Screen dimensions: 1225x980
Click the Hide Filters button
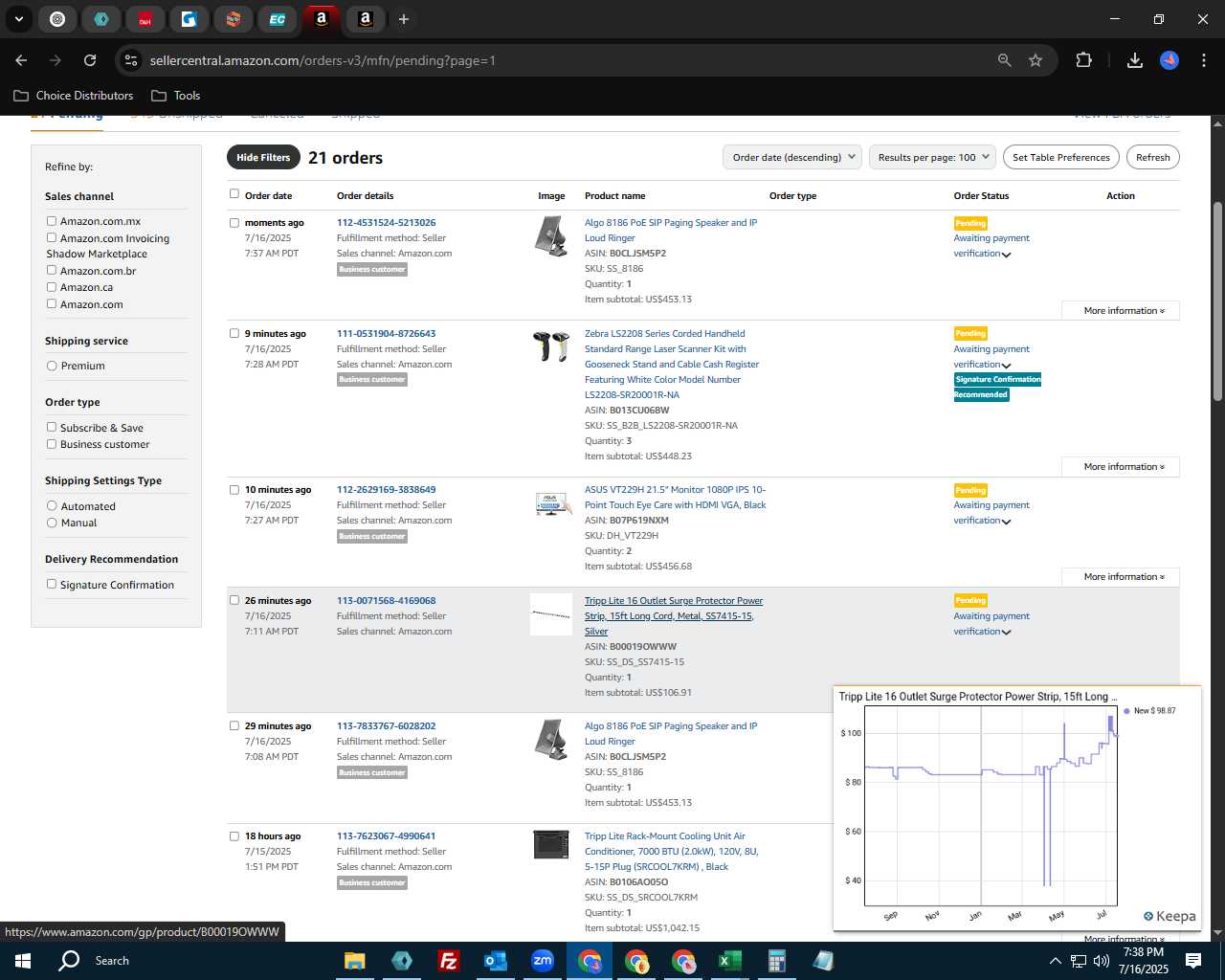coord(263,158)
